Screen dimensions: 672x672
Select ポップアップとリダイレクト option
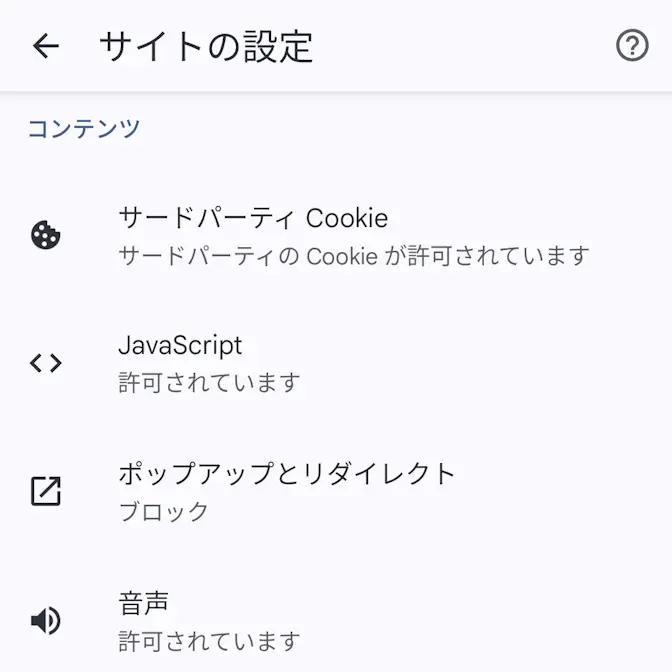(x=287, y=473)
